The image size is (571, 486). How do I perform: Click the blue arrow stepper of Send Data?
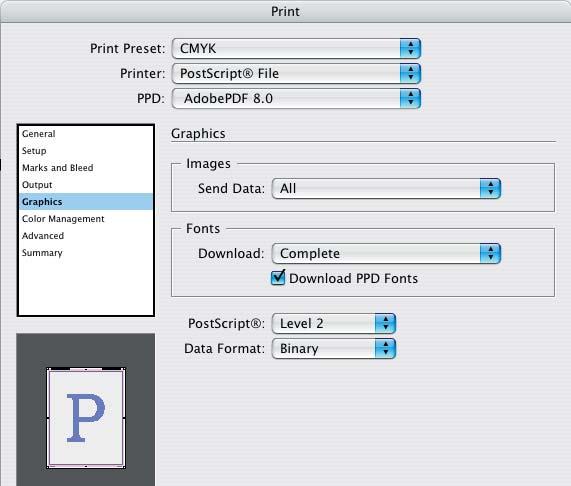pyautogui.click(x=491, y=189)
